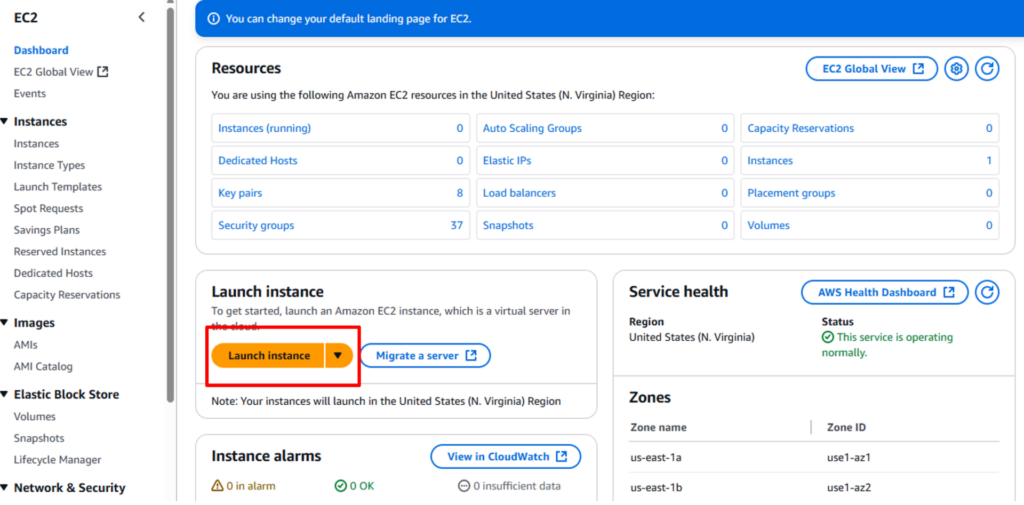1024x505 pixels.
Task: Click the Launch instance button
Action: point(268,355)
